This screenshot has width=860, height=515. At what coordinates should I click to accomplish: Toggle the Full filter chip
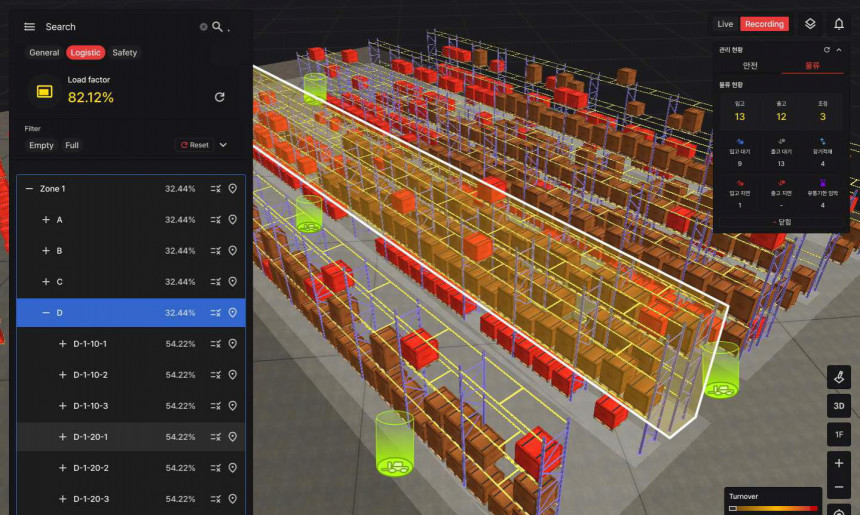point(72,145)
